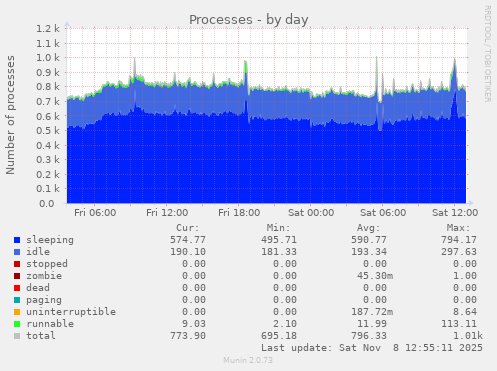
Task: Click the runnable legend color swatch
Action: (17, 324)
